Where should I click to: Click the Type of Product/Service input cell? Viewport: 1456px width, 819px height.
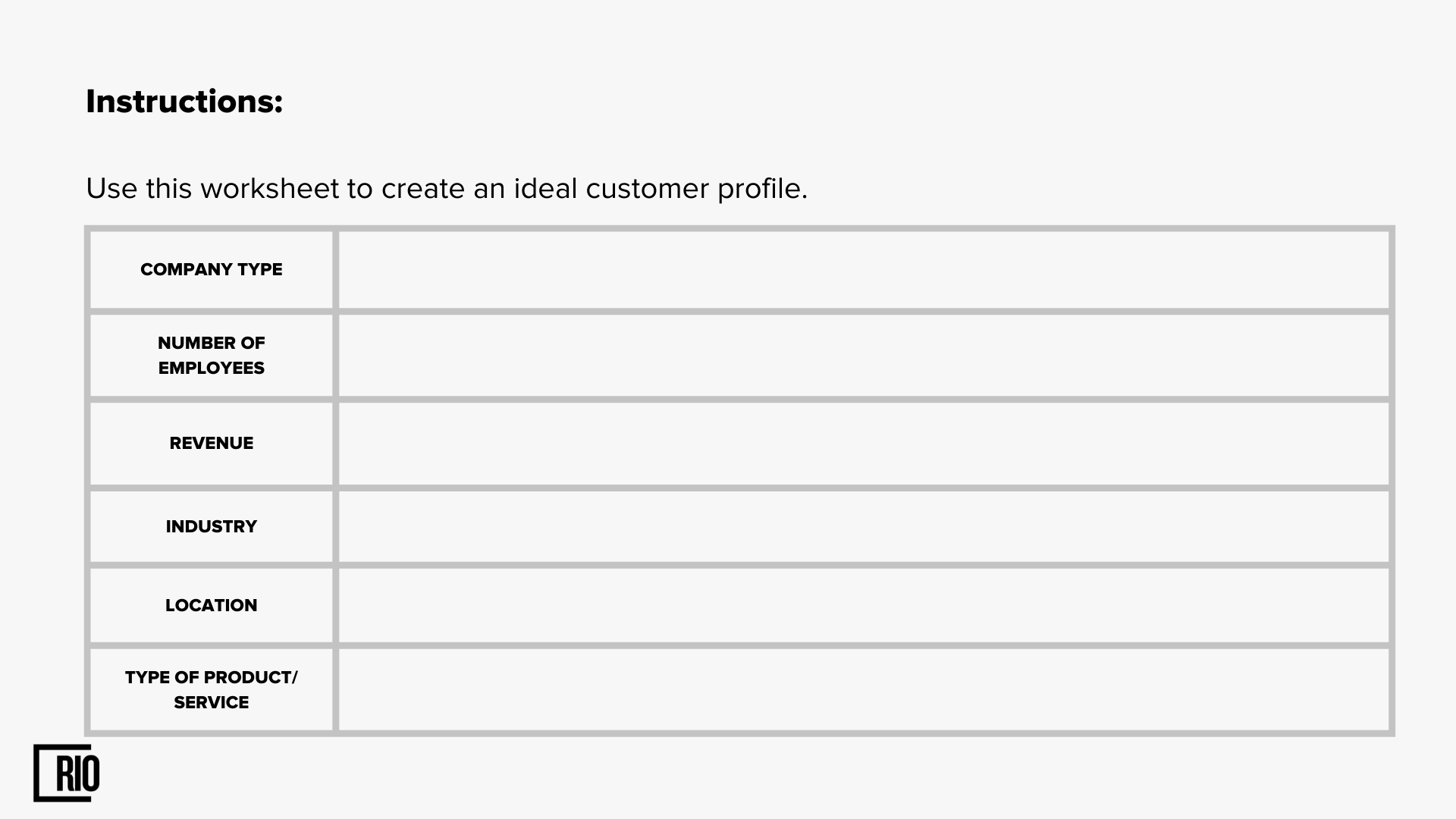coord(864,690)
